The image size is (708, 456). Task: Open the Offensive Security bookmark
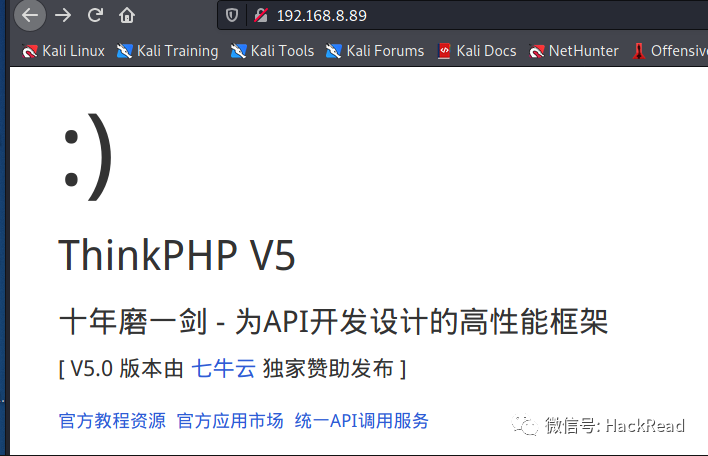click(x=670, y=51)
